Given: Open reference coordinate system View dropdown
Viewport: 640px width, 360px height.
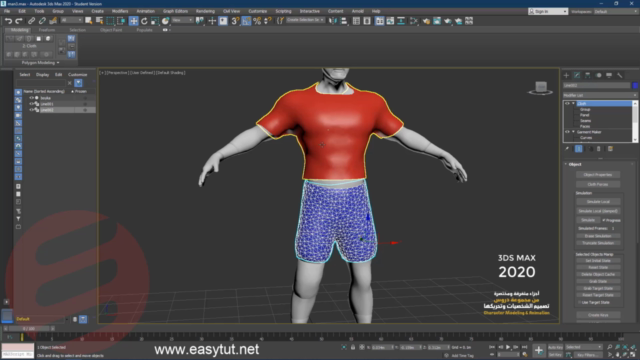Looking at the screenshot, I should (x=182, y=20).
